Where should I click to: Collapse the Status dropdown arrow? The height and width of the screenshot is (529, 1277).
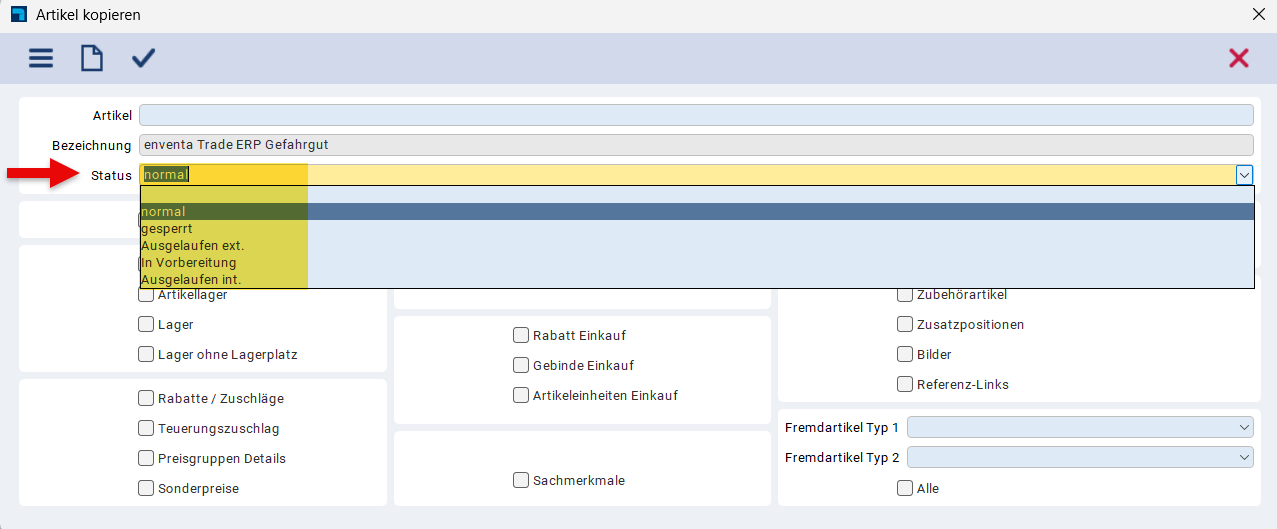tap(1244, 175)
